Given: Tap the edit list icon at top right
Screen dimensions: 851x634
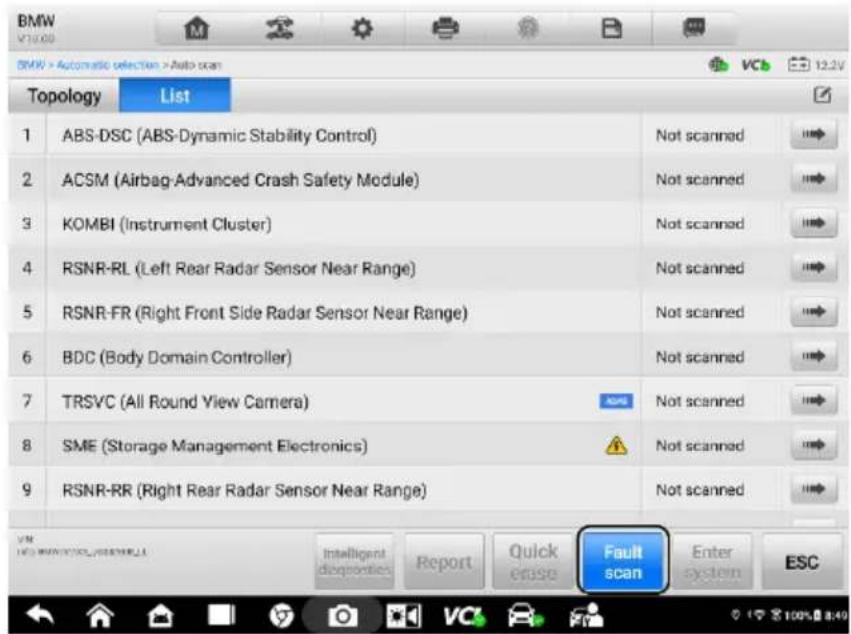Looking at the screenshot, I should tap(822, 95).
